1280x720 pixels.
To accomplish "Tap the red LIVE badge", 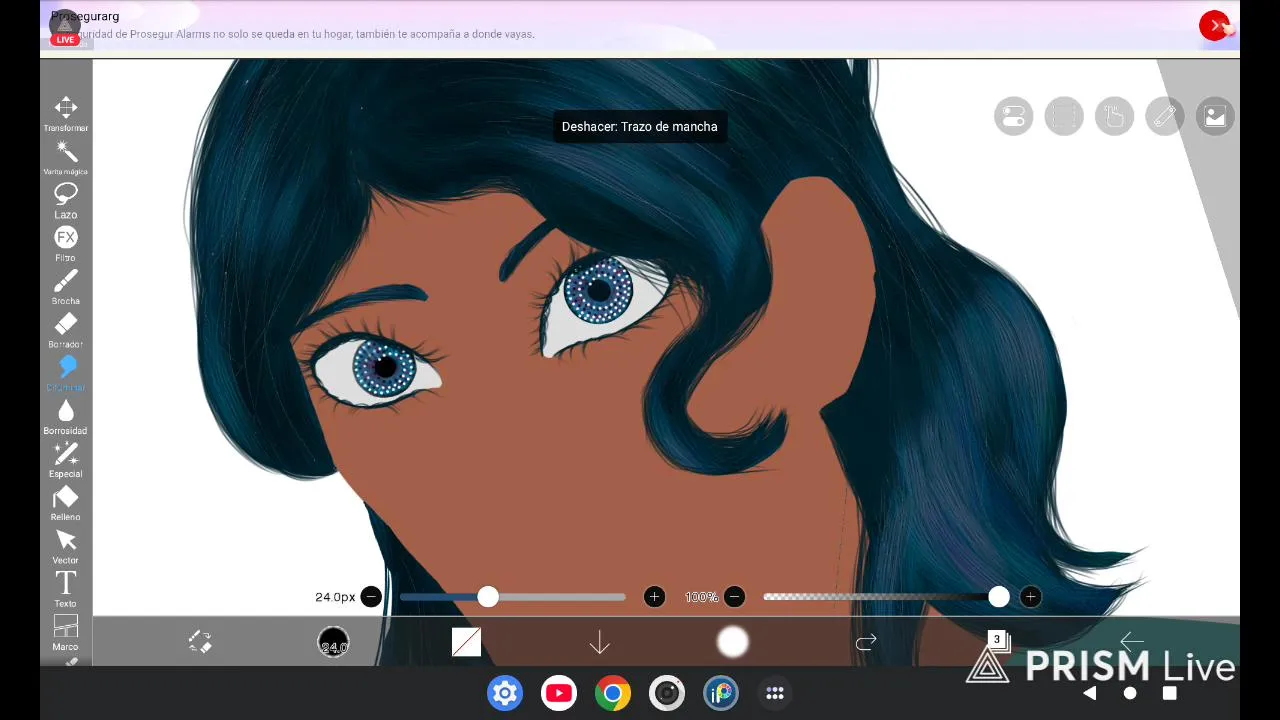I will pos(65,39).
